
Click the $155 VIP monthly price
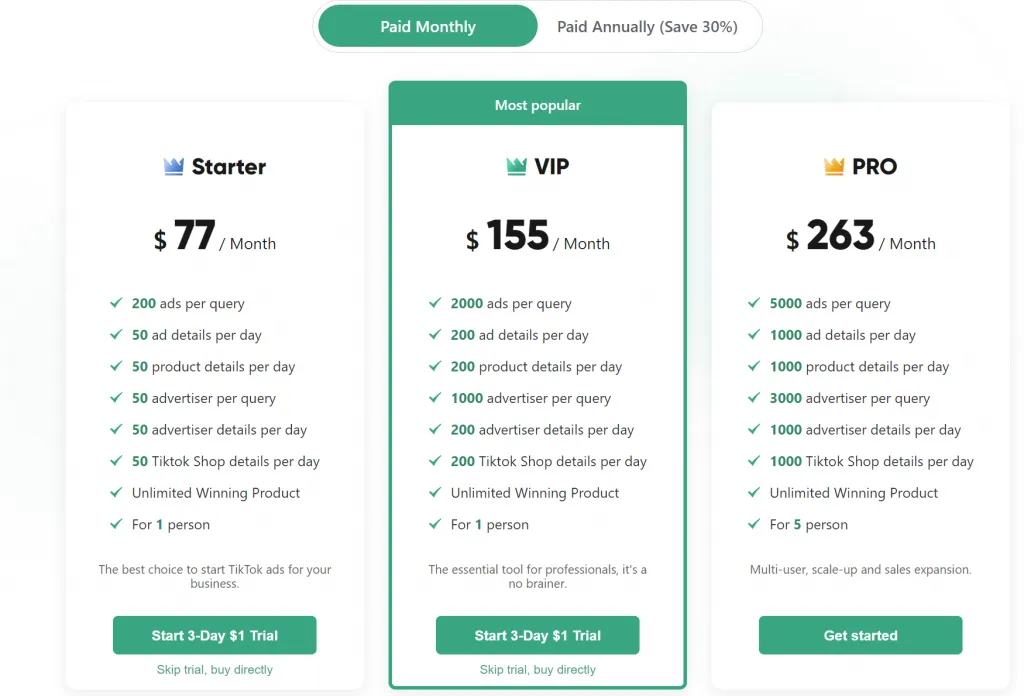[x=516, y=235]
